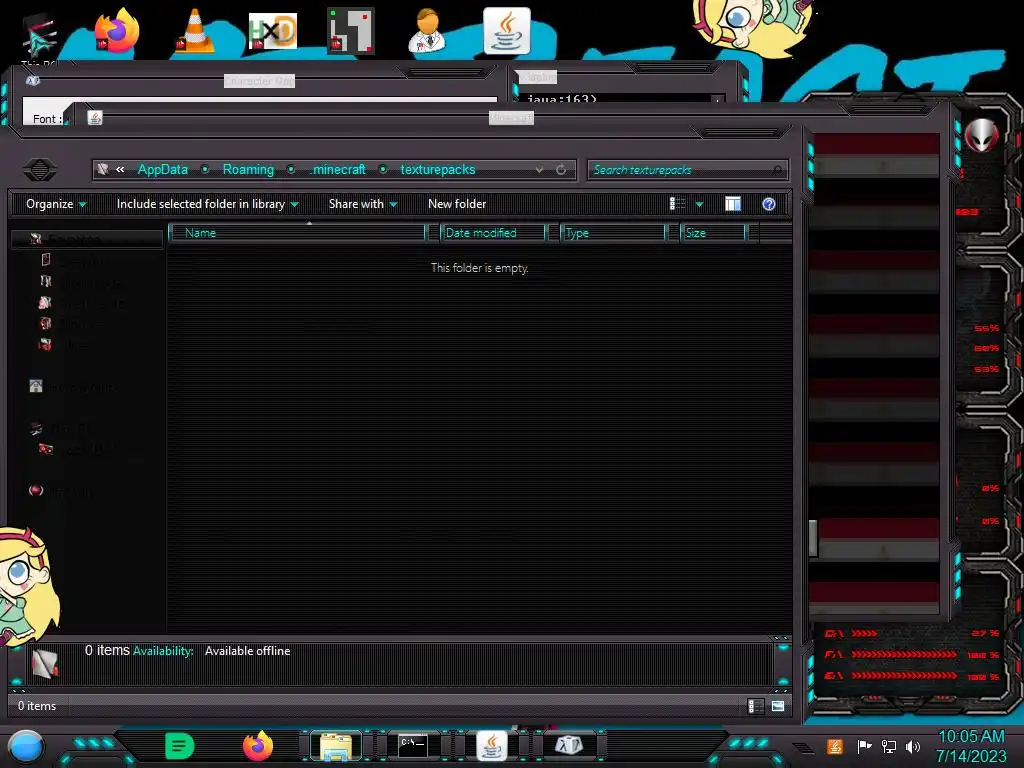The height and width of the screenshot is (768, 1024).
Task: Go to AppData in the breadcrumb
Action: pyautogui.click(x=163, y=170)
